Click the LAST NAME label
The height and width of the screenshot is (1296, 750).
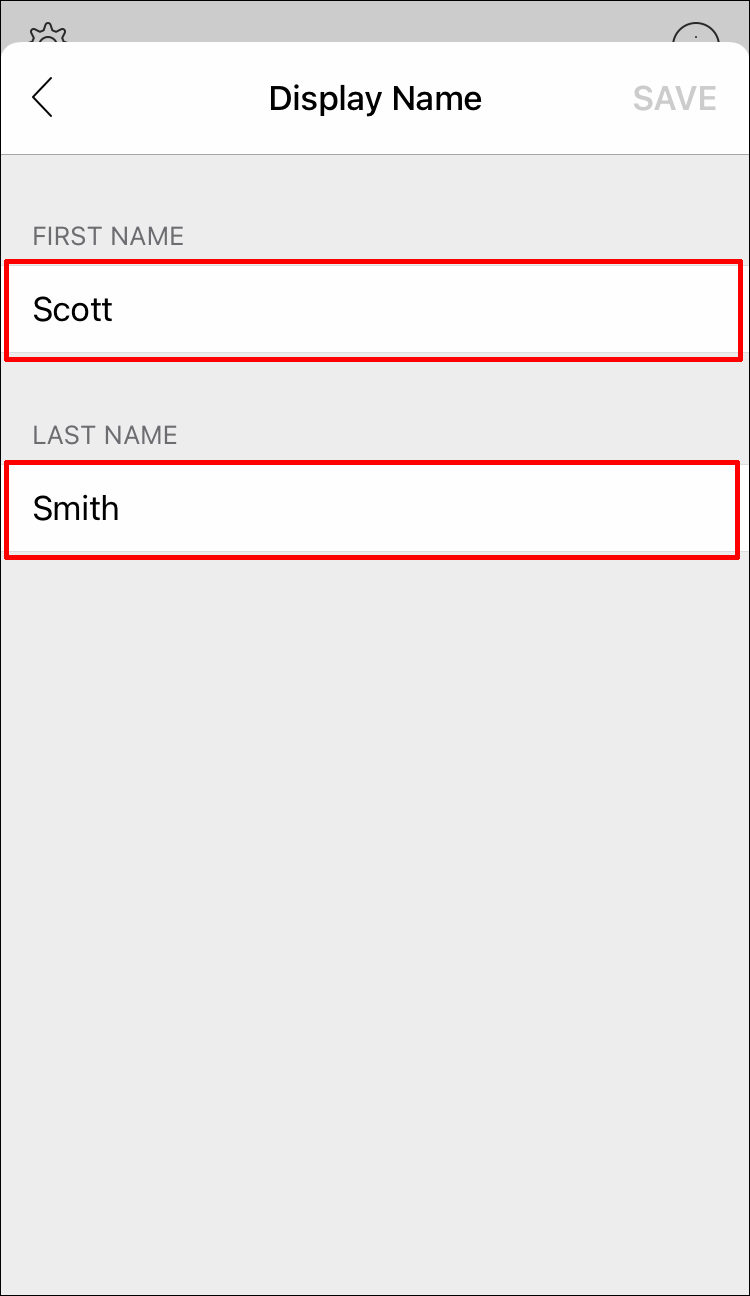(x=105, y=435)
